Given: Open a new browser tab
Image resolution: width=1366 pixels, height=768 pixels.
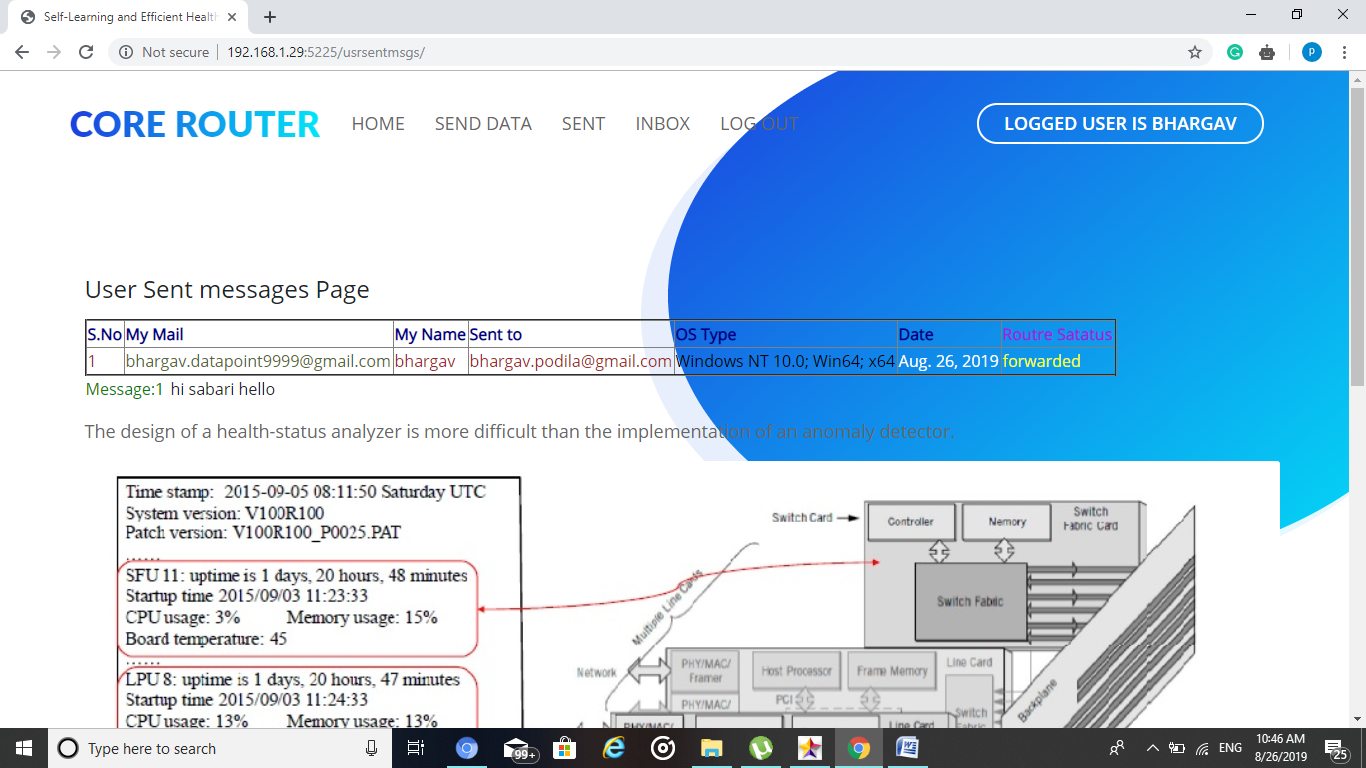Looking at the screenshot, I should (270, 17).
